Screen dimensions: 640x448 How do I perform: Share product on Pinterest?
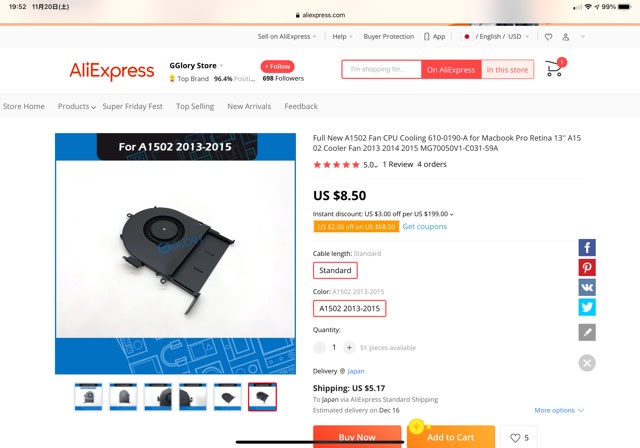[x=587, y=268]
